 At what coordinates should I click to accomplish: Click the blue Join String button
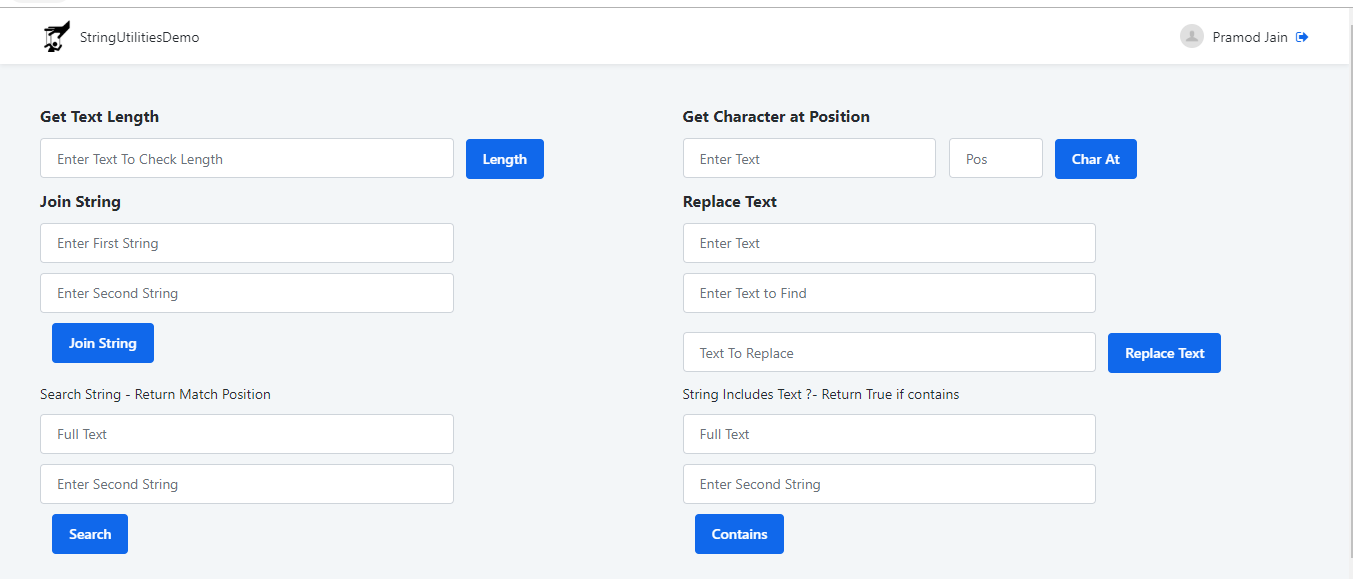point(103,343)
